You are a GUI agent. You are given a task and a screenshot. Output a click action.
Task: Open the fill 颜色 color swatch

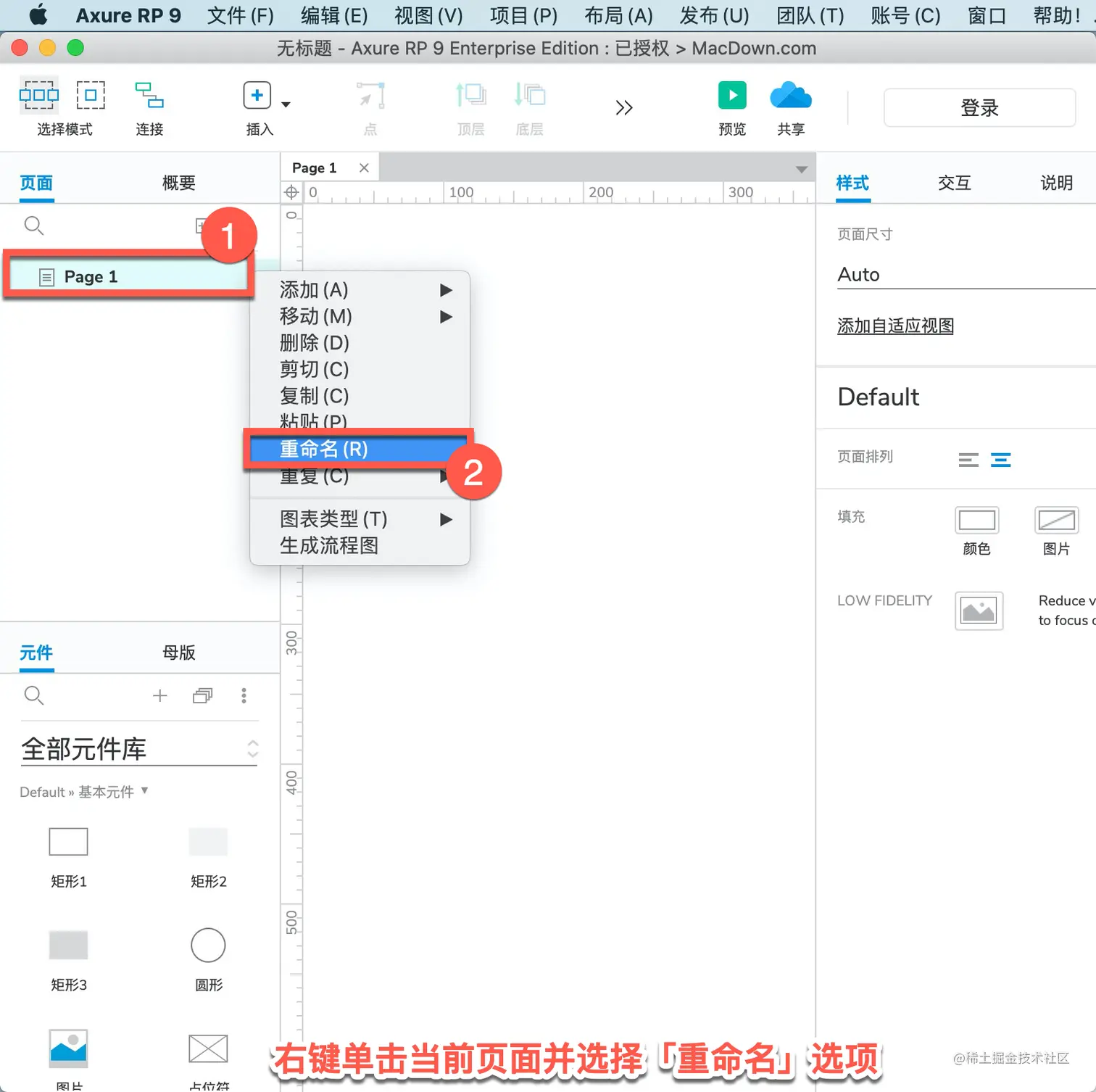tap(976, 519)
